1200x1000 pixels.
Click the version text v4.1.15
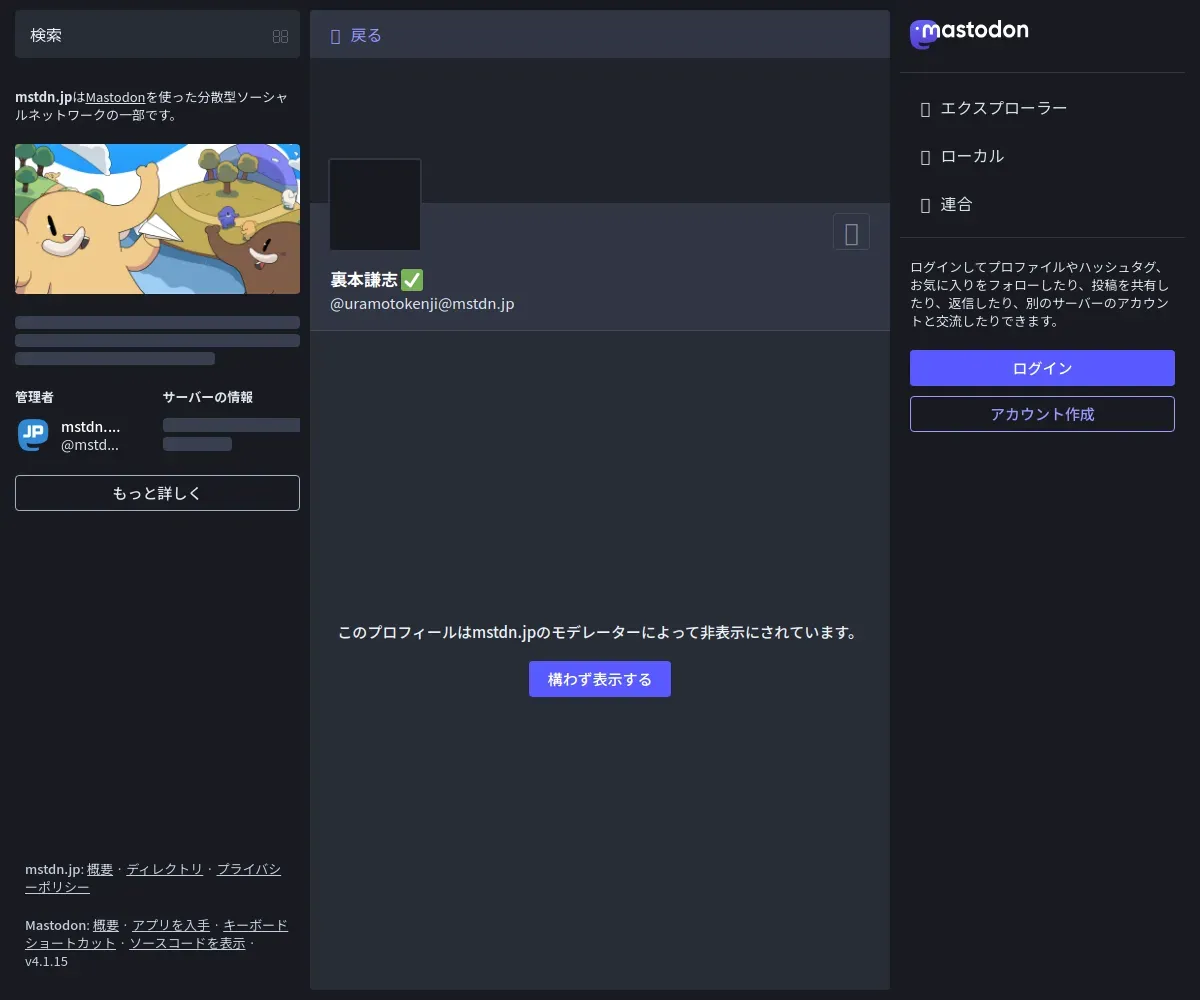(47, 961)
